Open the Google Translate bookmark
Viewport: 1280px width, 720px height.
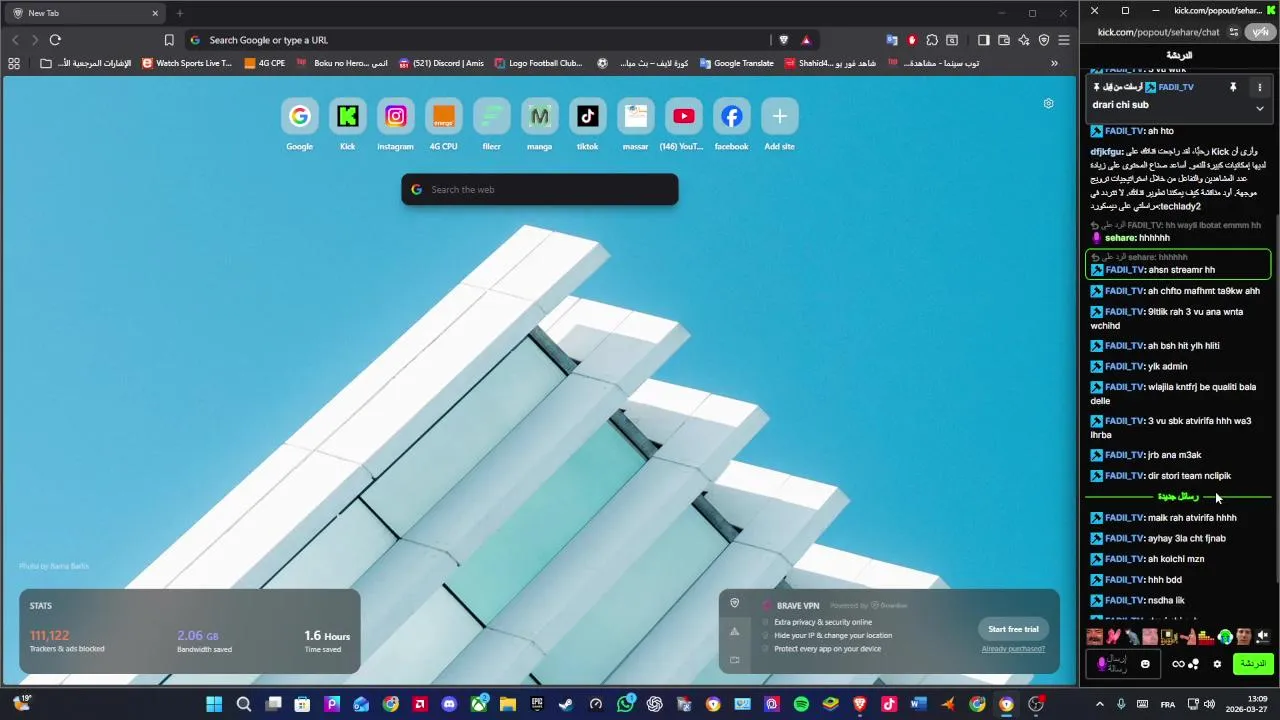pyautogui.click(x=737, y=63)
